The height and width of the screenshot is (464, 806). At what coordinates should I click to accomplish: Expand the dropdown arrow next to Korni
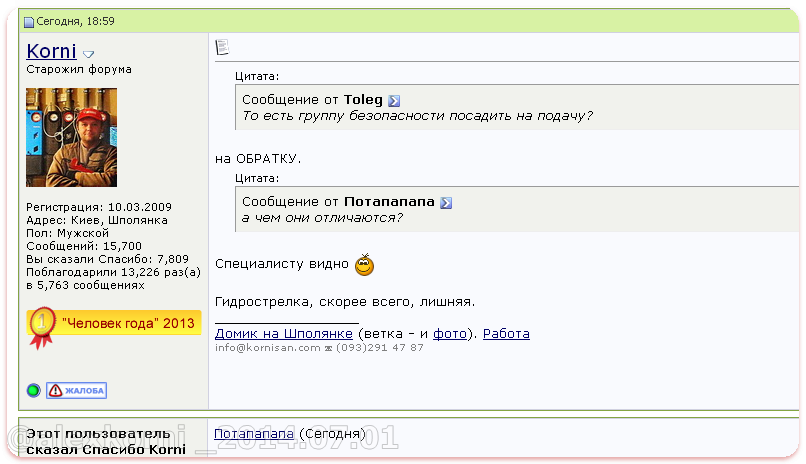coord(88,54)
